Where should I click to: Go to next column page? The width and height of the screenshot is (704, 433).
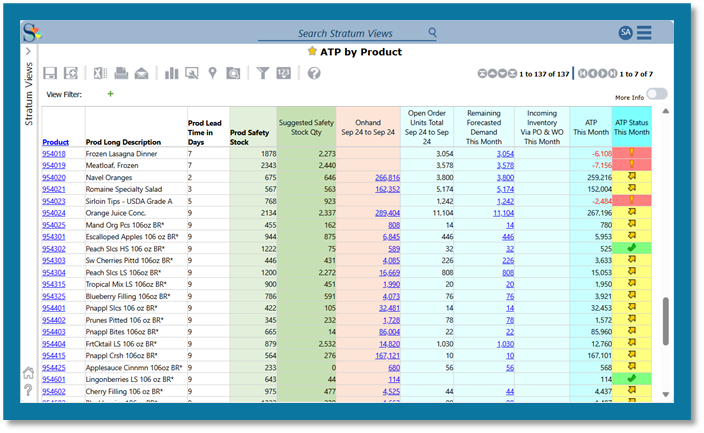pos(602,73)
